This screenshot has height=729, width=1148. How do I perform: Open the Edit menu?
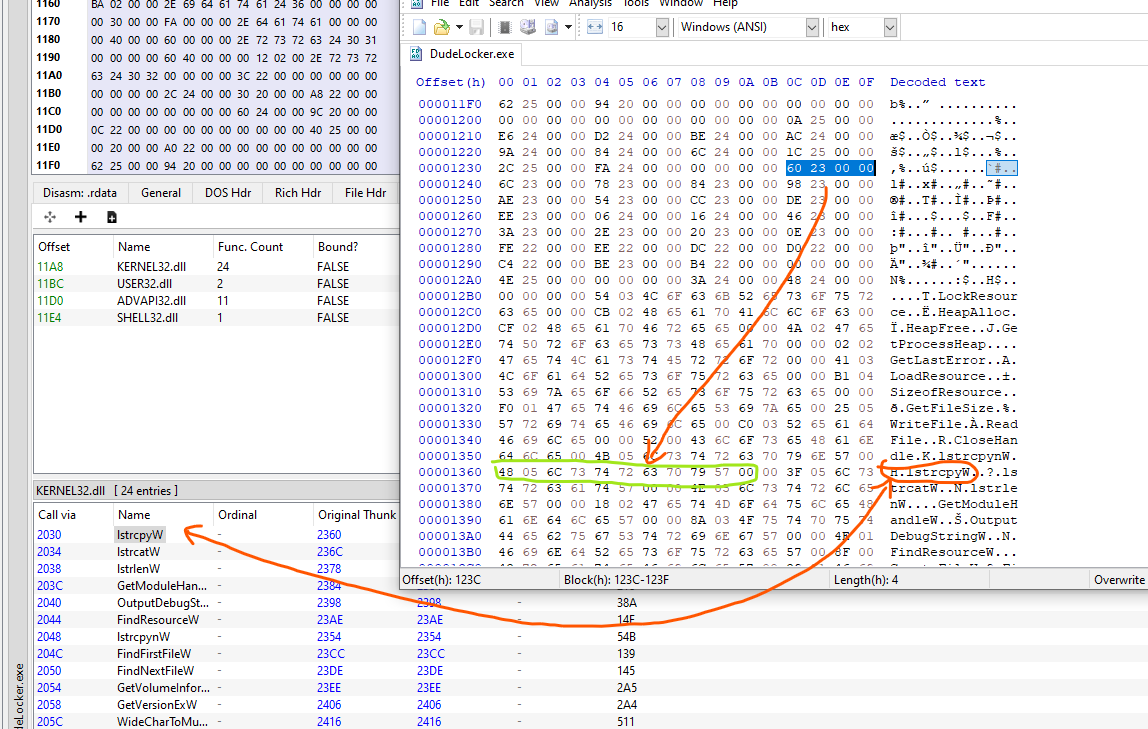(x=469, y=4)
